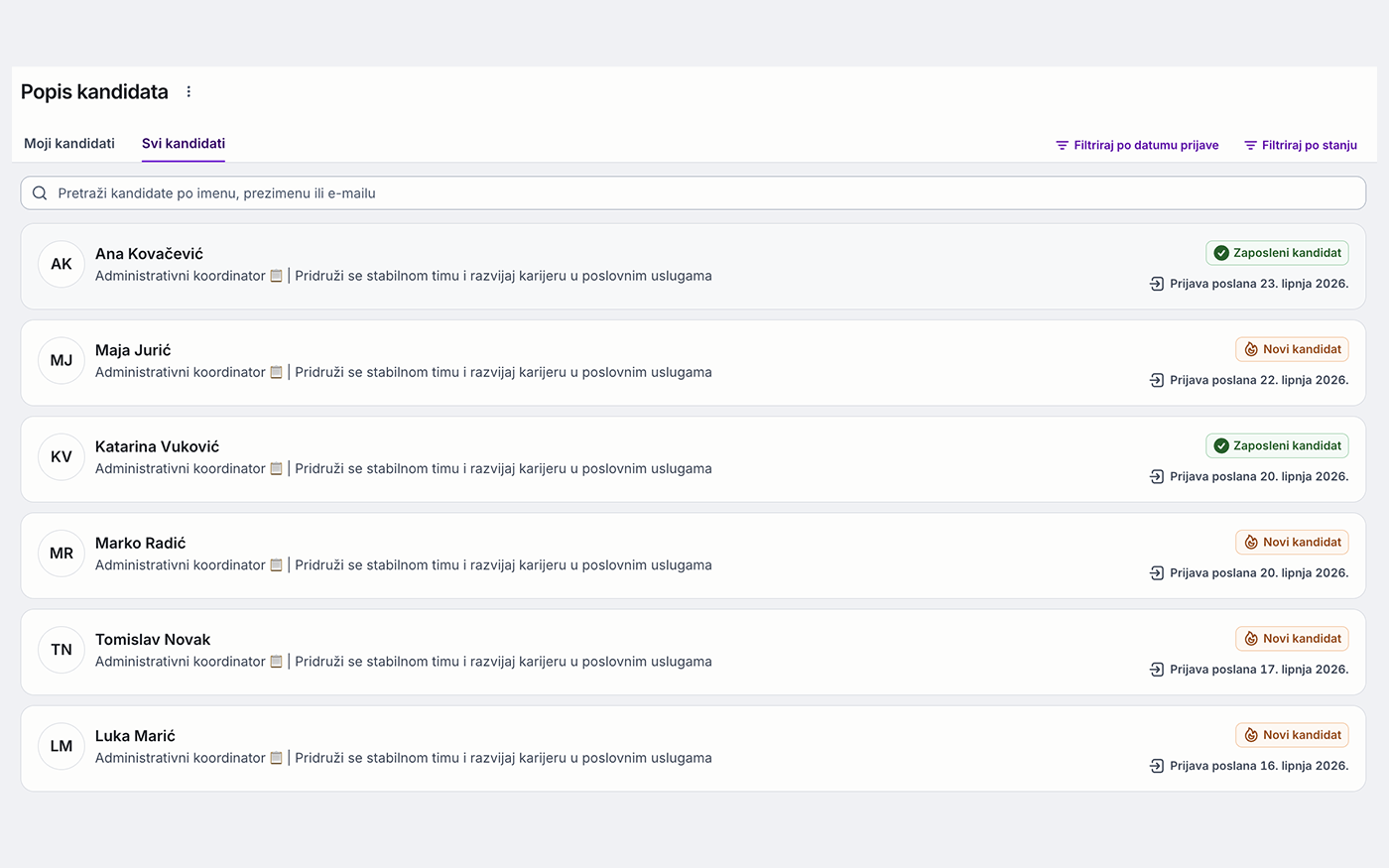Click Novi kandidat badge for Tomislav Novak
This screenshot has height=868, width=1389.
pyautogui.click(x=1292, y=638)
